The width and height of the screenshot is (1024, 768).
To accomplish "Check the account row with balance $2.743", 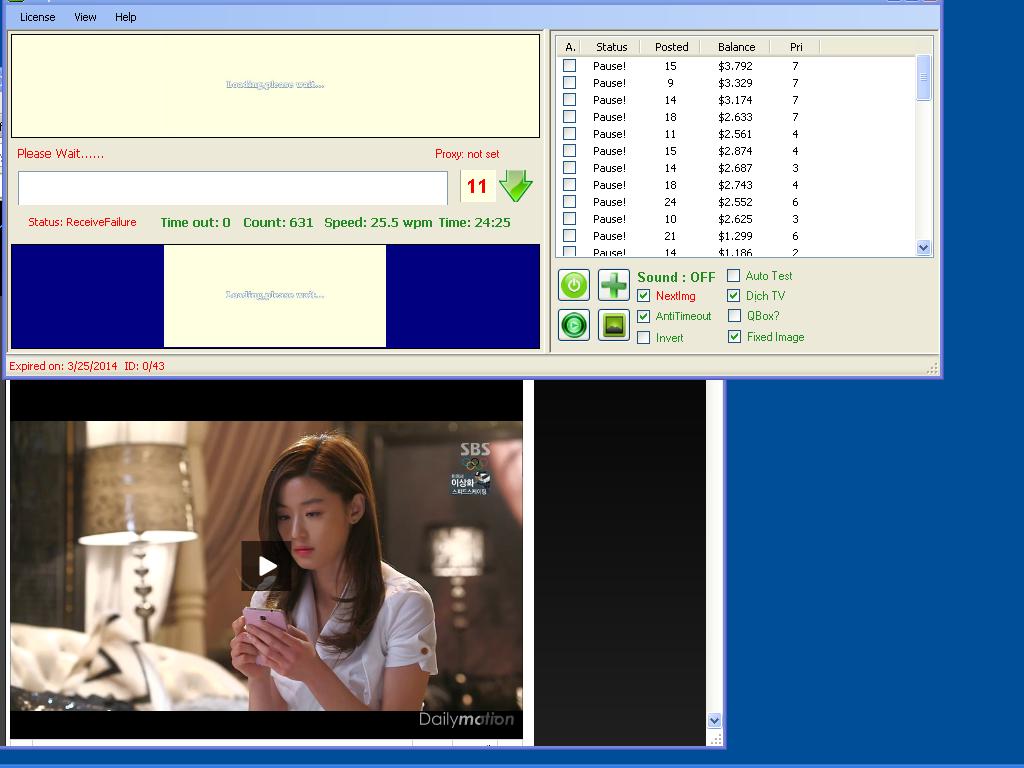I will [x=569, y=185].
